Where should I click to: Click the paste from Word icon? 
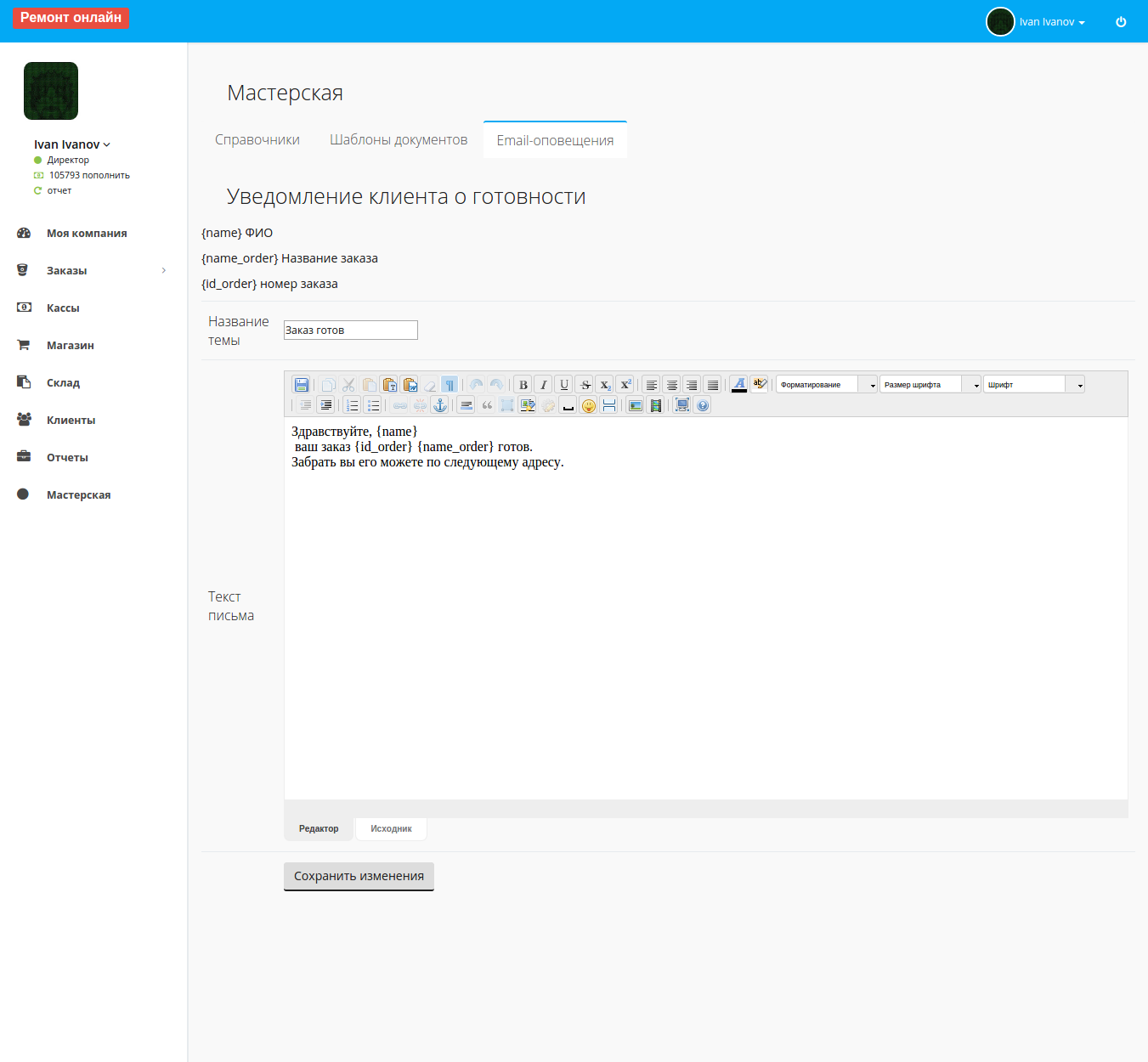tap(410, 385)
